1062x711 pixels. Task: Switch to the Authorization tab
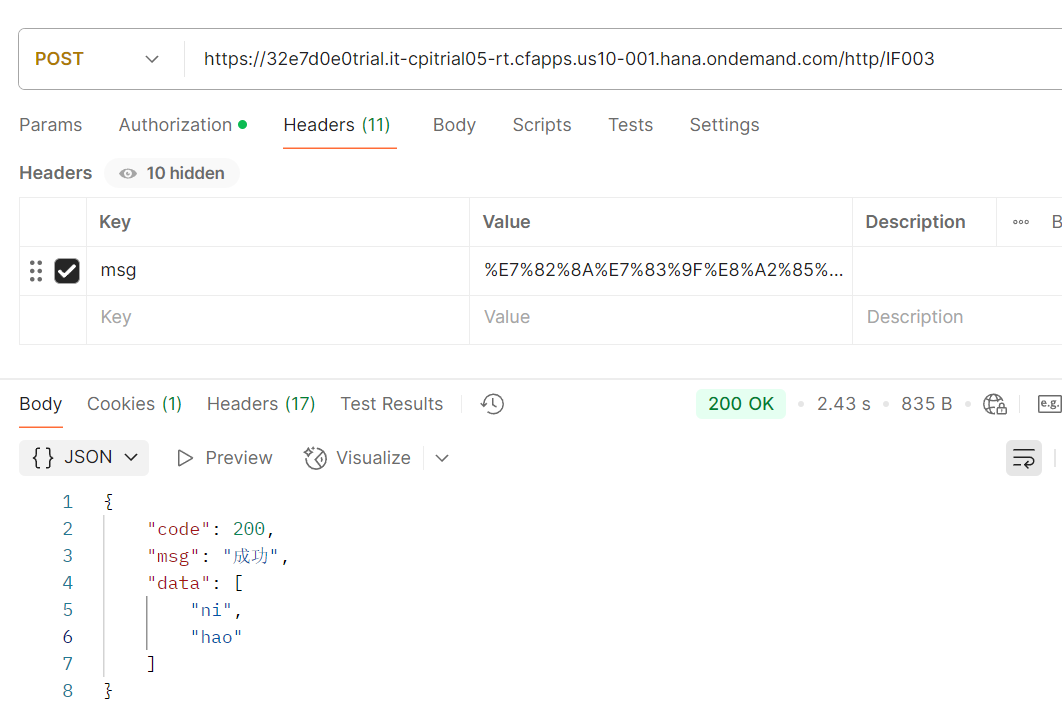point(177,125)
